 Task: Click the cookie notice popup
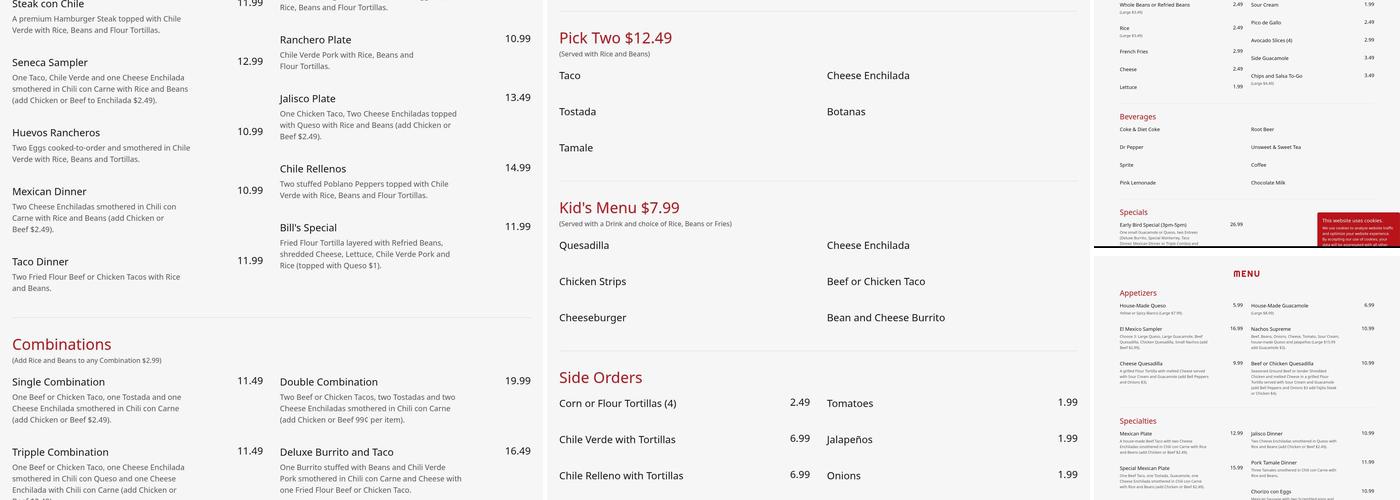click(1357, 229)
